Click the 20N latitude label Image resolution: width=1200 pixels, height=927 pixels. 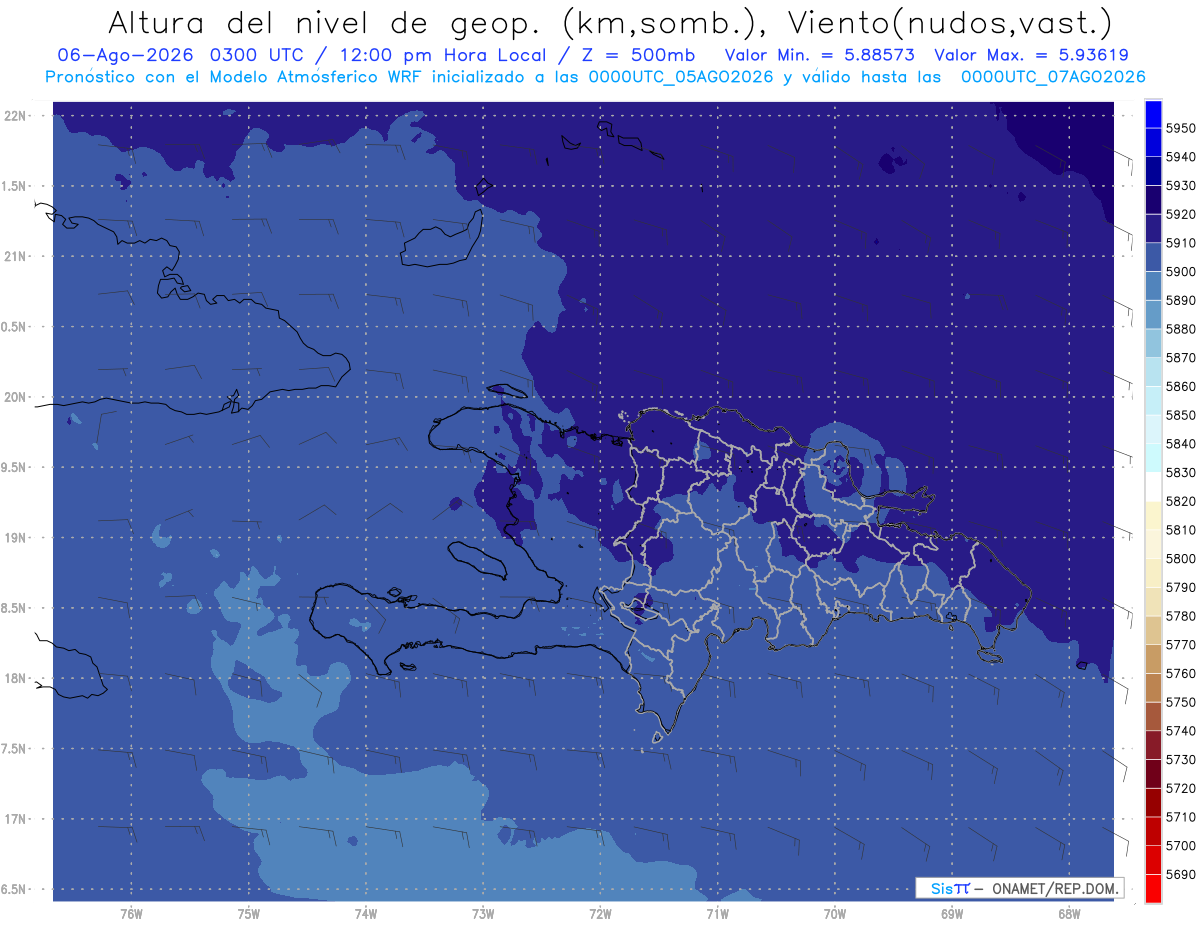[15, 397]
